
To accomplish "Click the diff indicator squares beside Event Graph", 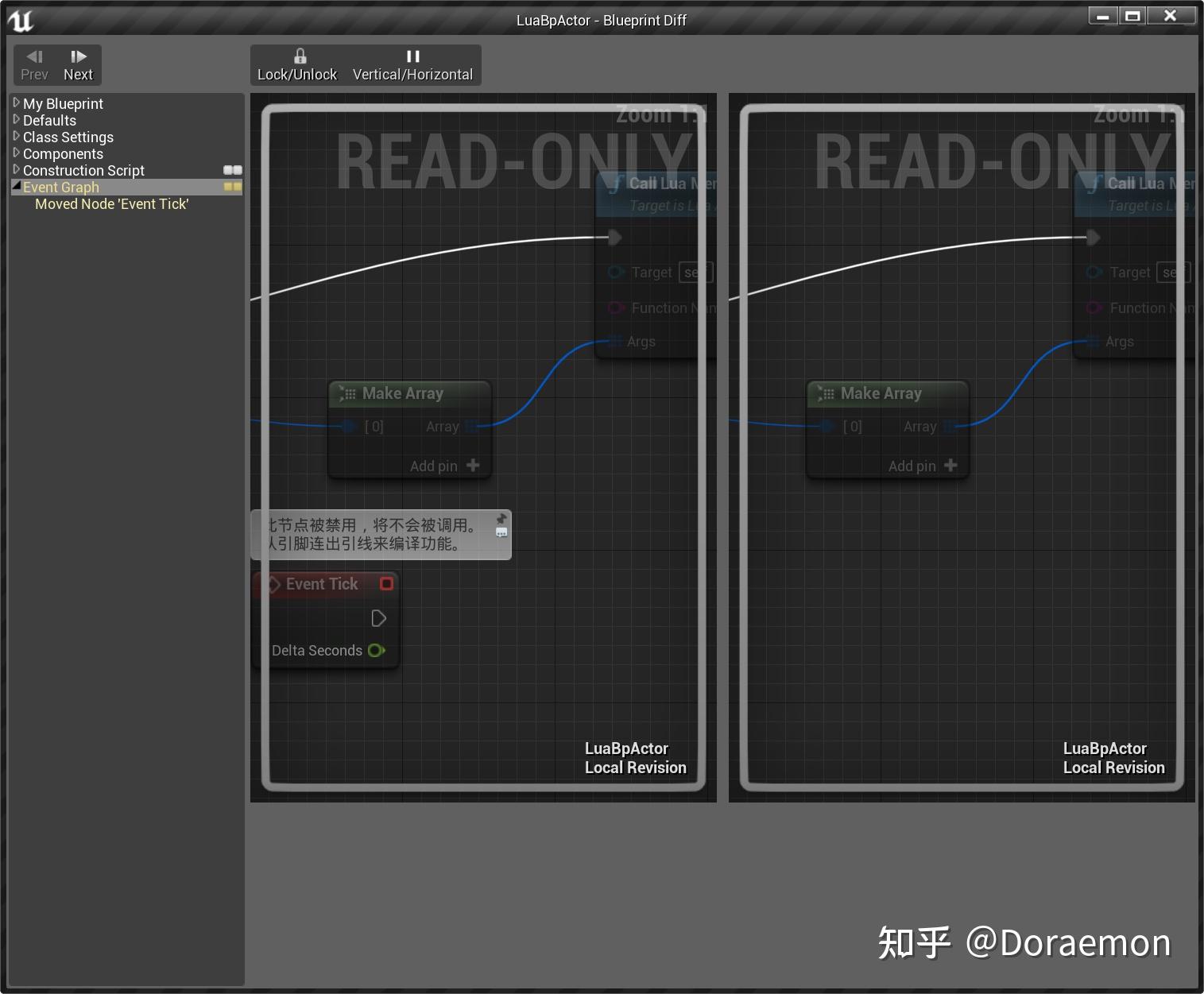I will [231, 187].
